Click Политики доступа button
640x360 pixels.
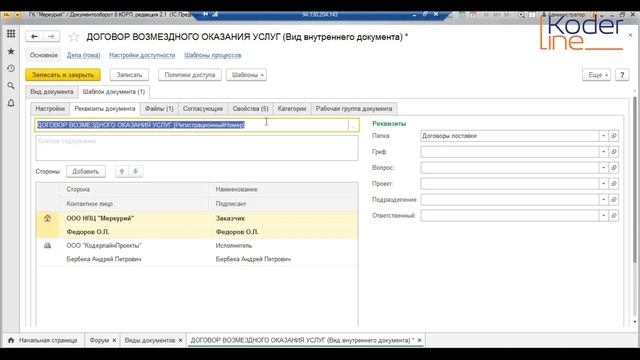tap(190, 75)
